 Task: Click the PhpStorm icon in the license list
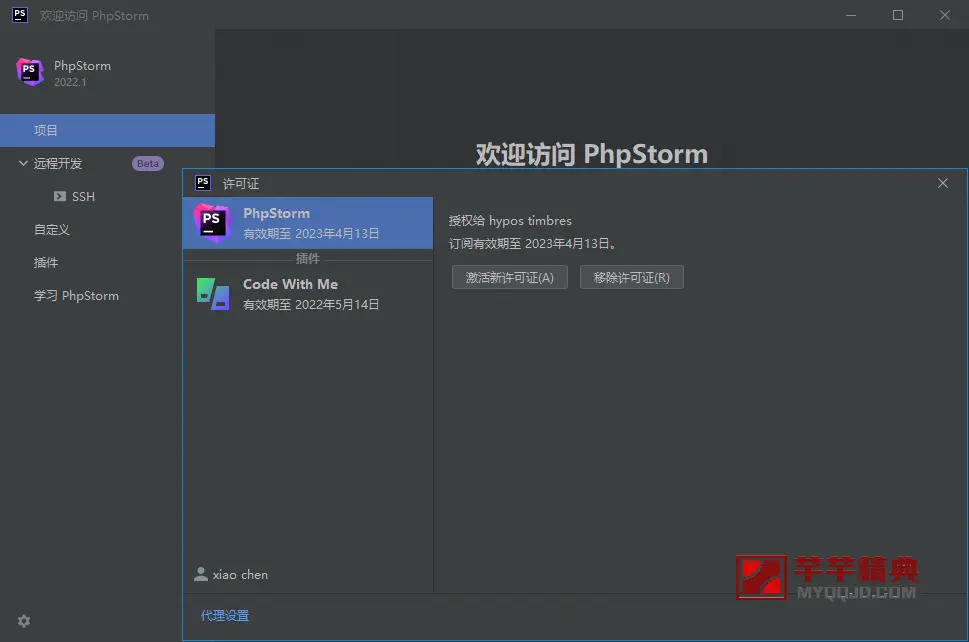click(x=211, y=223)
